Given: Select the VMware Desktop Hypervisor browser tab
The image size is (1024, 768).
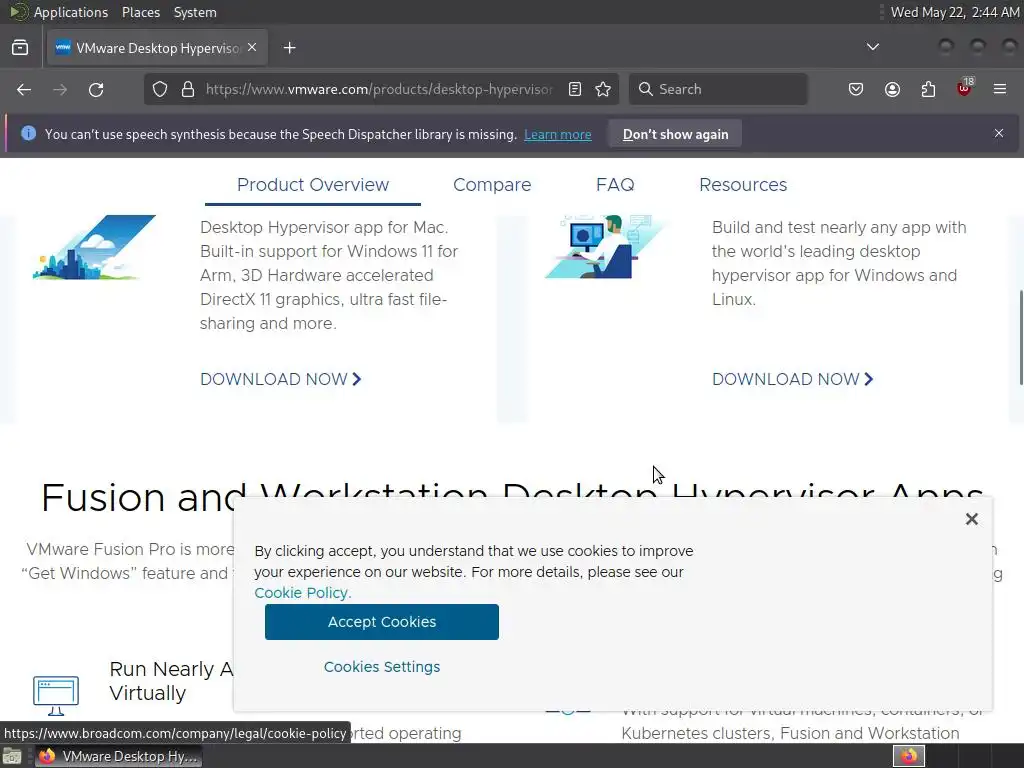Looking at the screenshot, I should click(157, 48).
